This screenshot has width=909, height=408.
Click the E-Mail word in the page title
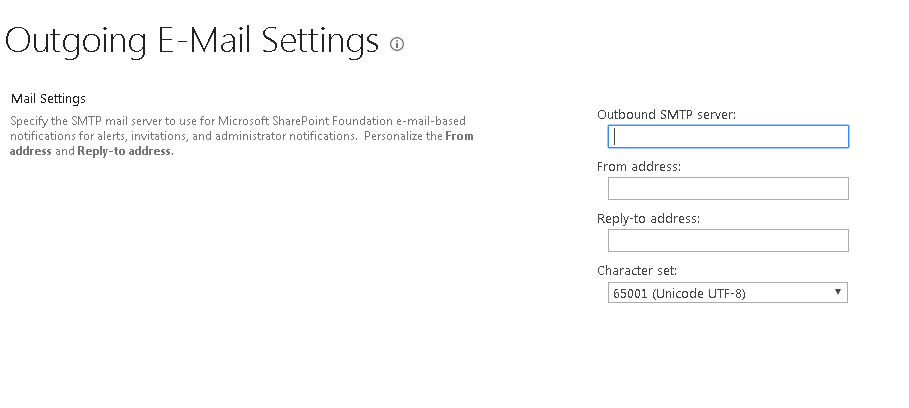[204, 41]
